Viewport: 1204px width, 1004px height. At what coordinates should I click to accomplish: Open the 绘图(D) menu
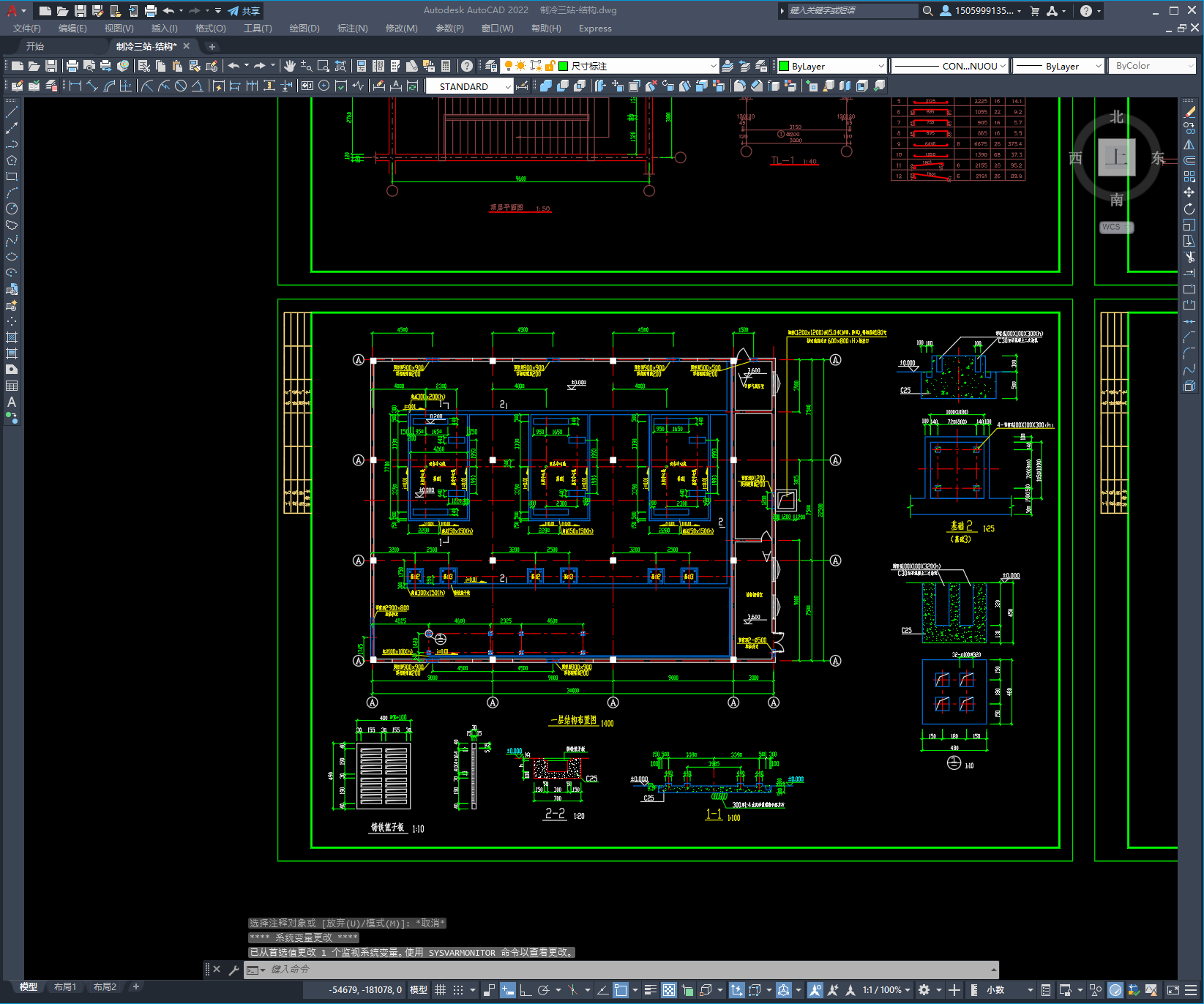click(x=304, y=29)
